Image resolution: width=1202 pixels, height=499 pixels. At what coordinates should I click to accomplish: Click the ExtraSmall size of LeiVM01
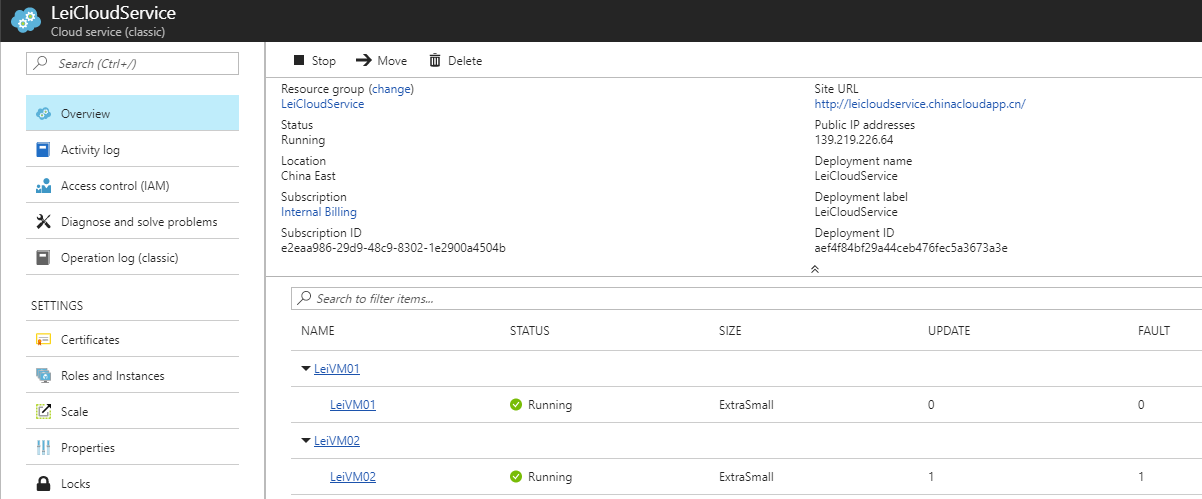click(746, 405)
